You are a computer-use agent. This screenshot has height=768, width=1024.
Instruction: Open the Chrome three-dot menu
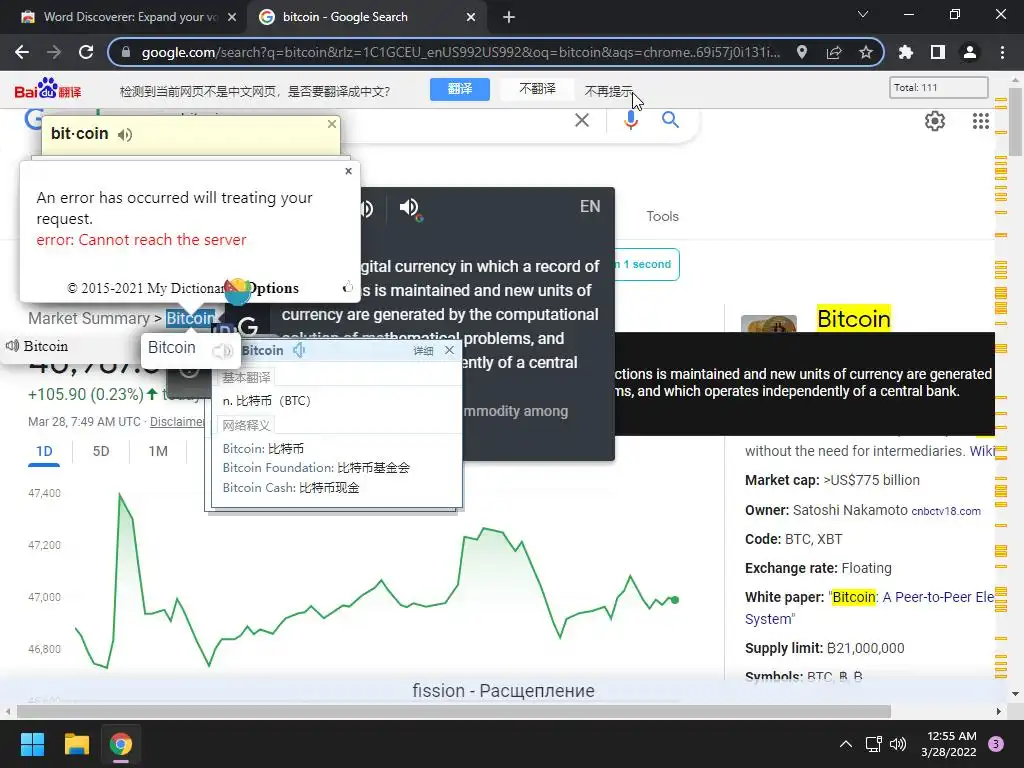[1002, 52]
